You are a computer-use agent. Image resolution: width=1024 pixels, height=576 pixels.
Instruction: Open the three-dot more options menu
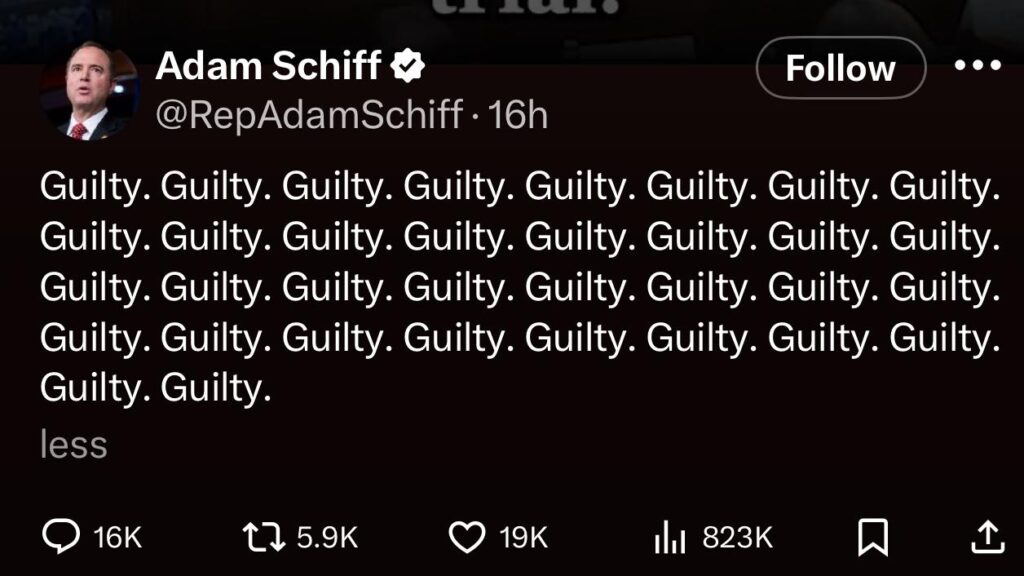[x=977, y=65]
